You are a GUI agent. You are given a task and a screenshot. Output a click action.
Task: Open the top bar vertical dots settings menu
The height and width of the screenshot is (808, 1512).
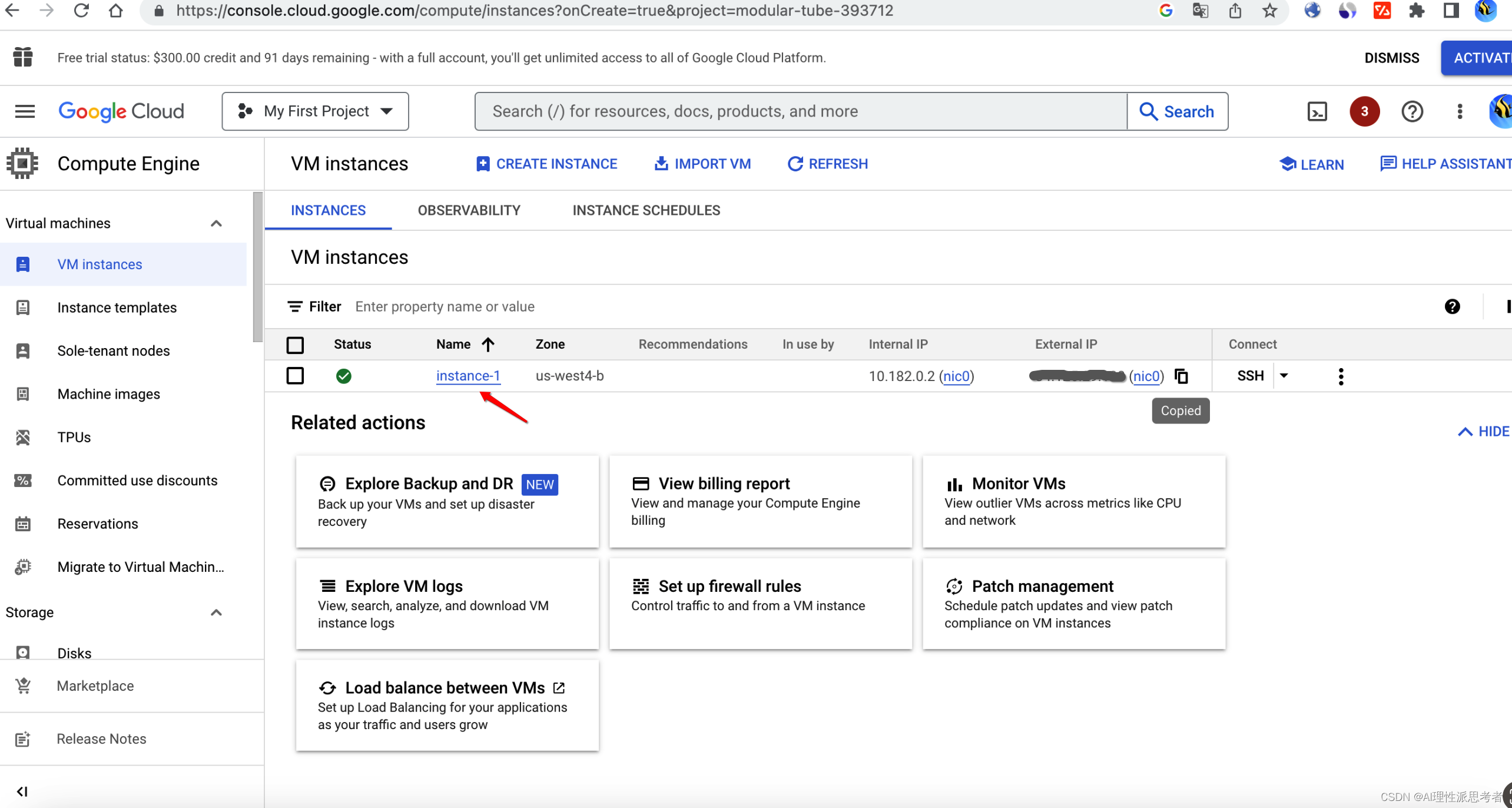tap(1459, 111)
